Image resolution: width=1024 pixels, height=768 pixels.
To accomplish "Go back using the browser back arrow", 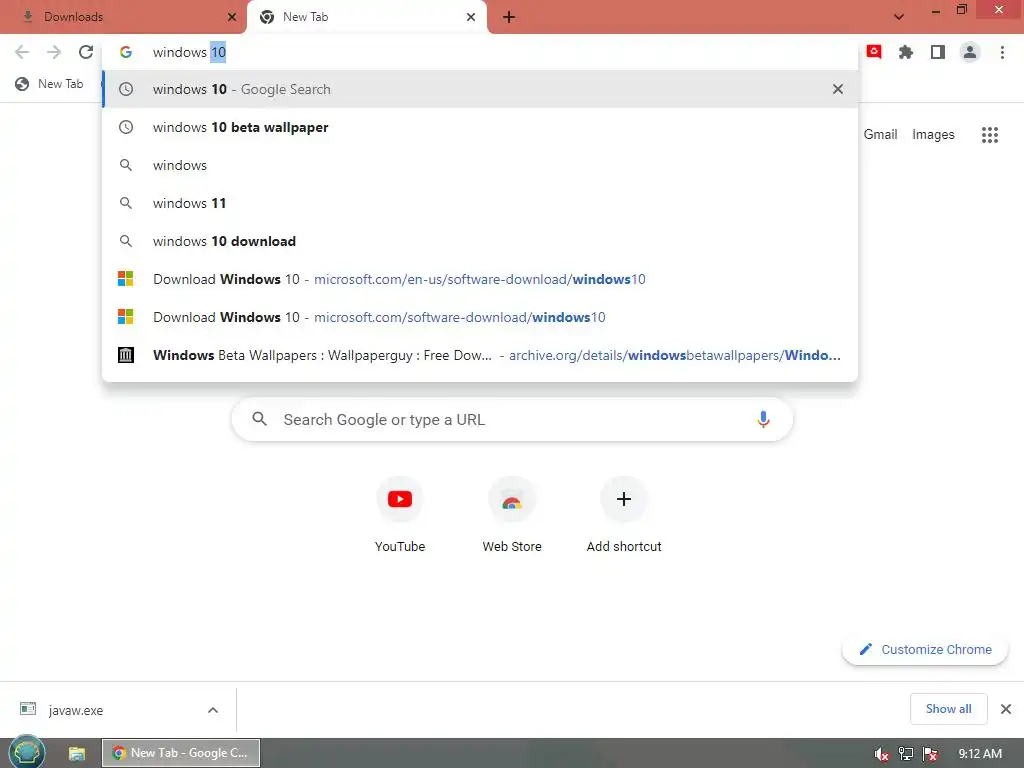I will coord(22,52).
